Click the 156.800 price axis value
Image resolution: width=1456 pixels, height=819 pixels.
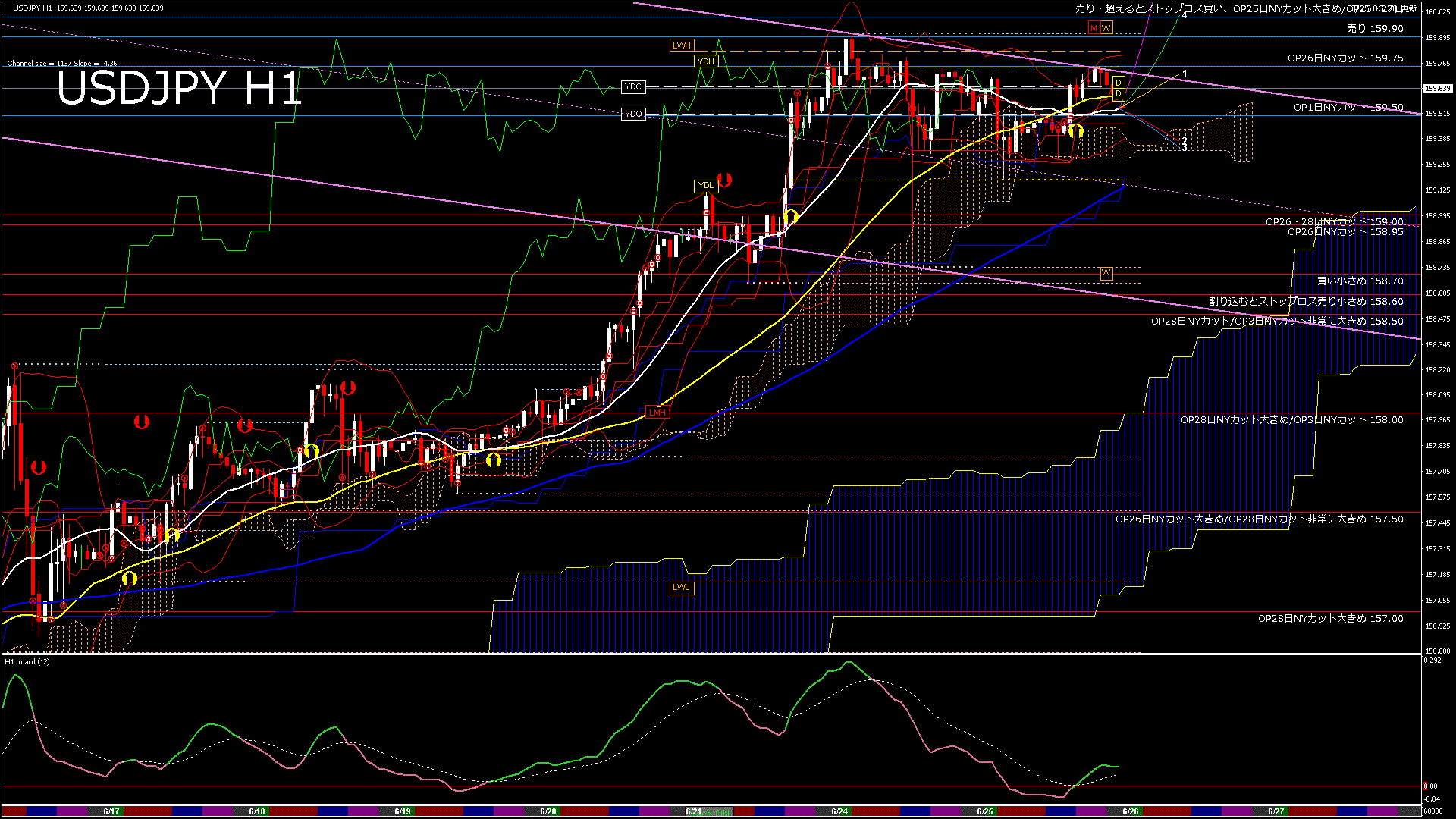1438,651
